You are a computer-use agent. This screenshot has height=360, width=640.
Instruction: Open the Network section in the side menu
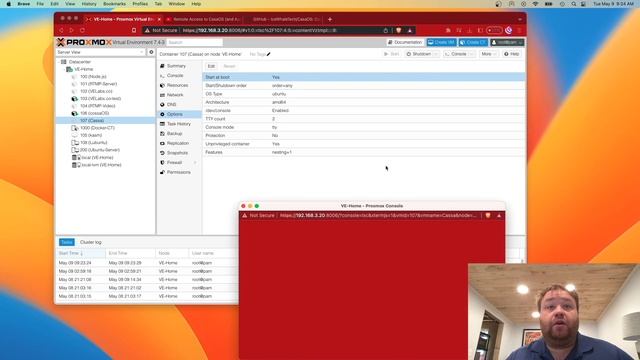[175, 95]
